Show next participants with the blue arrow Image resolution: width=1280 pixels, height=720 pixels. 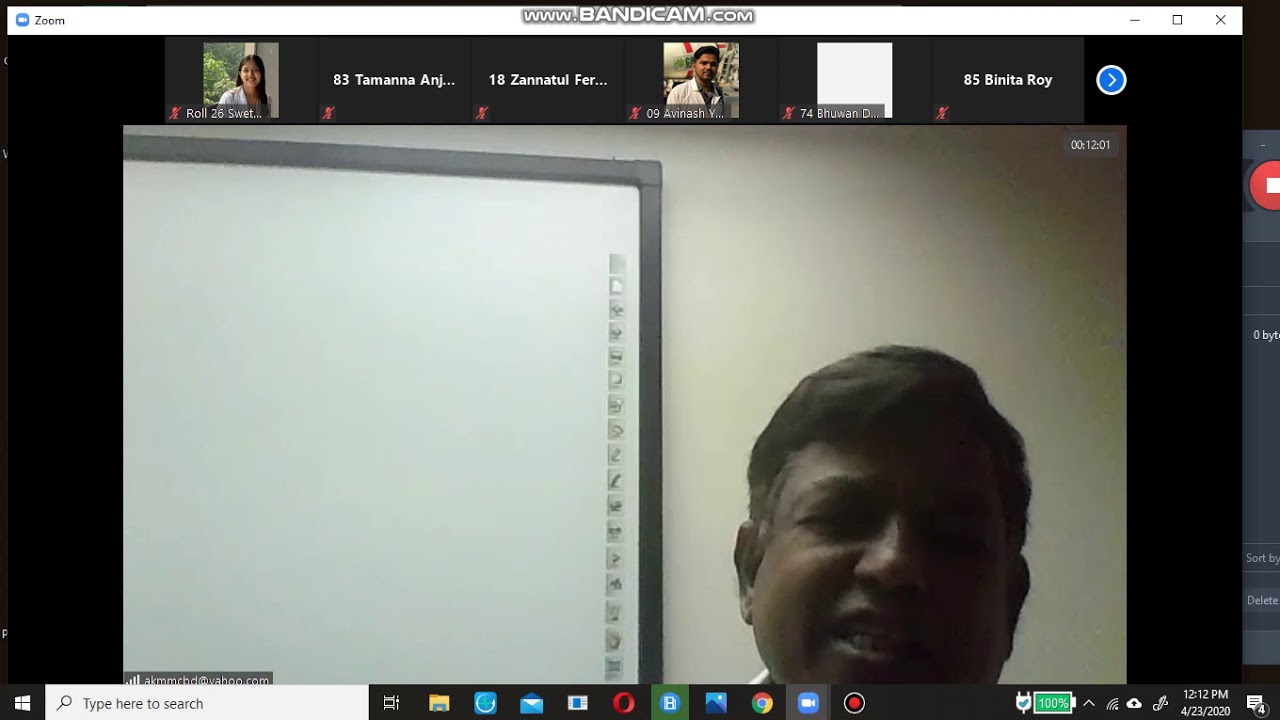1111,80
